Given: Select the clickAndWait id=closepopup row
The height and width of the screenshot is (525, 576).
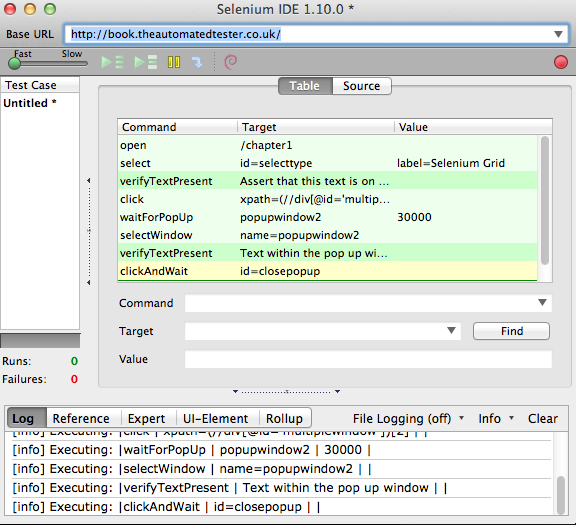Looking at the screenshot, I should coord(328,271).
